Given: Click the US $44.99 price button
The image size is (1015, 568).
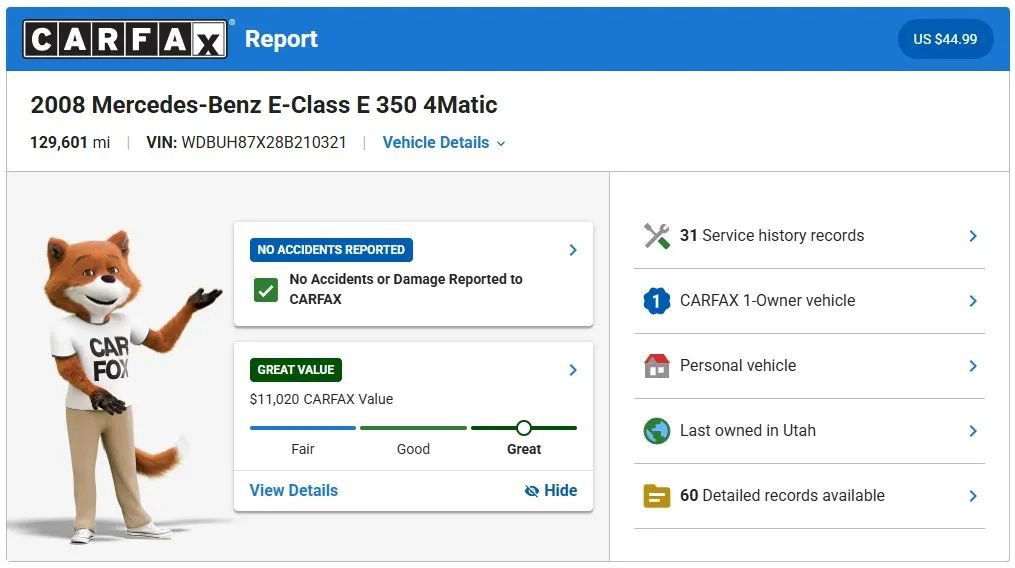Looking at the screenshot, I should click(x=945, y=40).
